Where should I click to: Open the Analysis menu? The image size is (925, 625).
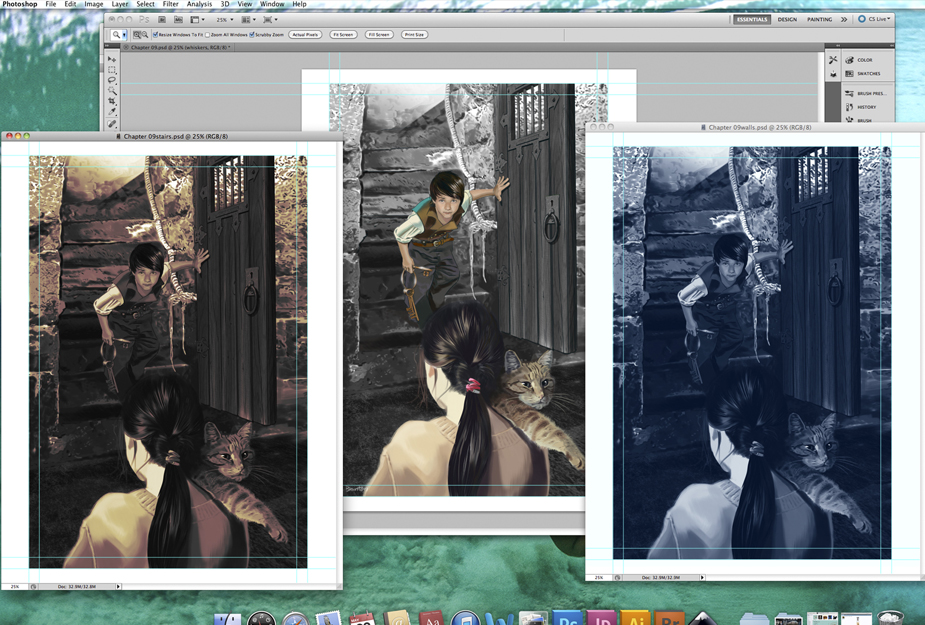click(199, 4)
